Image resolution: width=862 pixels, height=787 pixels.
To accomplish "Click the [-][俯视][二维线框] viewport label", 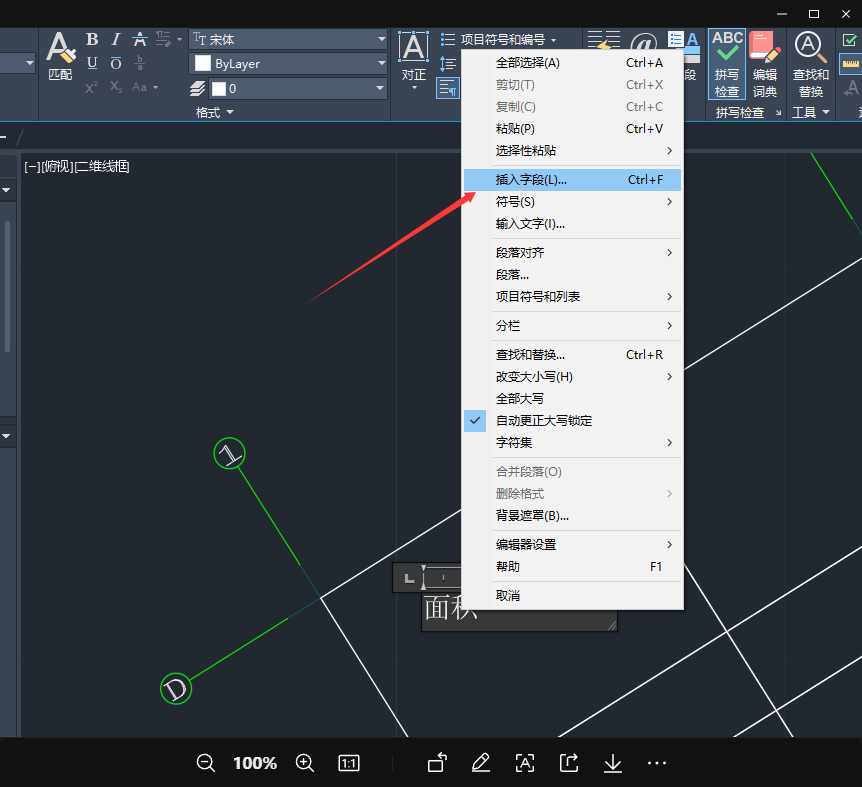I will 76,167.
